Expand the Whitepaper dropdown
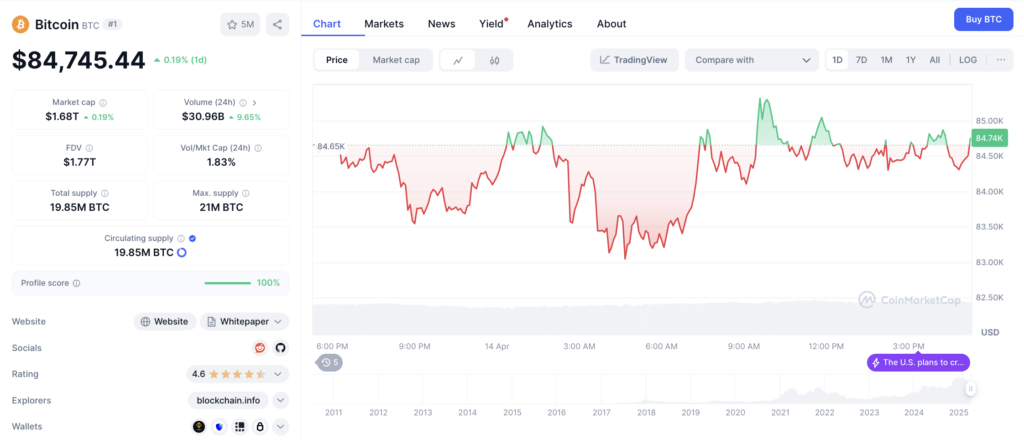The width and height of the screenshot is (1024, 440). [x=245, y=321]
